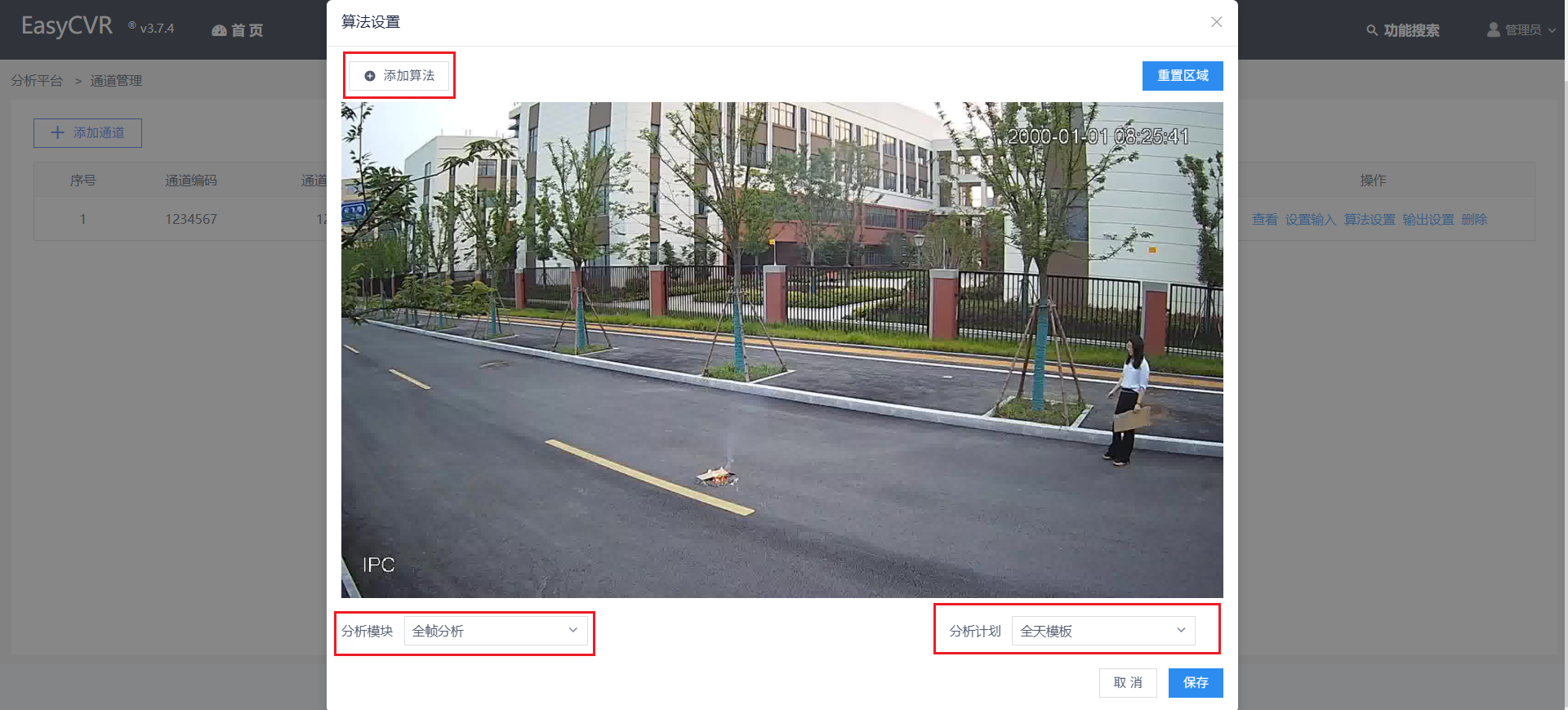Click the 添加通道 plus icon
This screenshot has height=710, width=1568.
pos(57,132)
